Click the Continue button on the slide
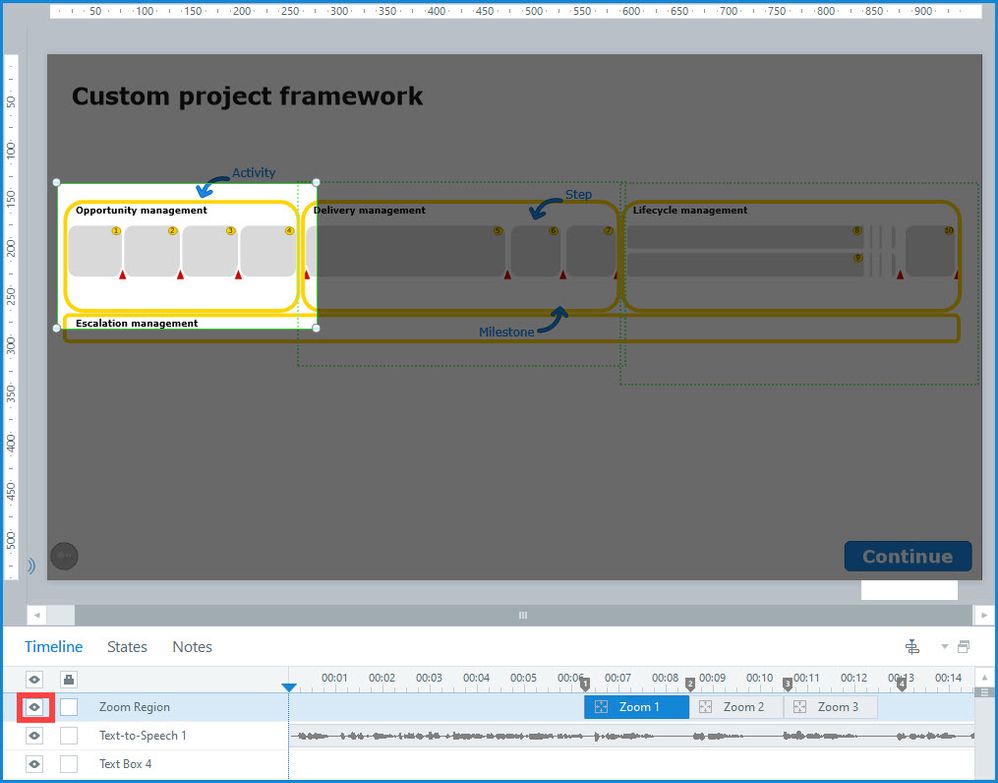This screenshot has height=783, width=998. point(907,557)
